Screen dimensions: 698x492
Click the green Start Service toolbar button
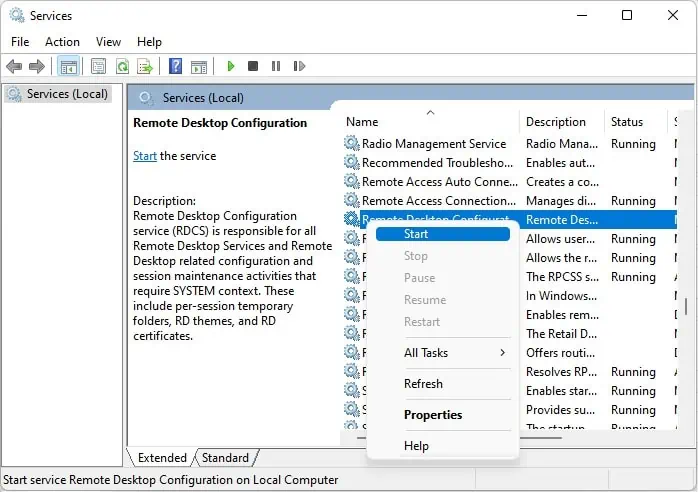231,66
